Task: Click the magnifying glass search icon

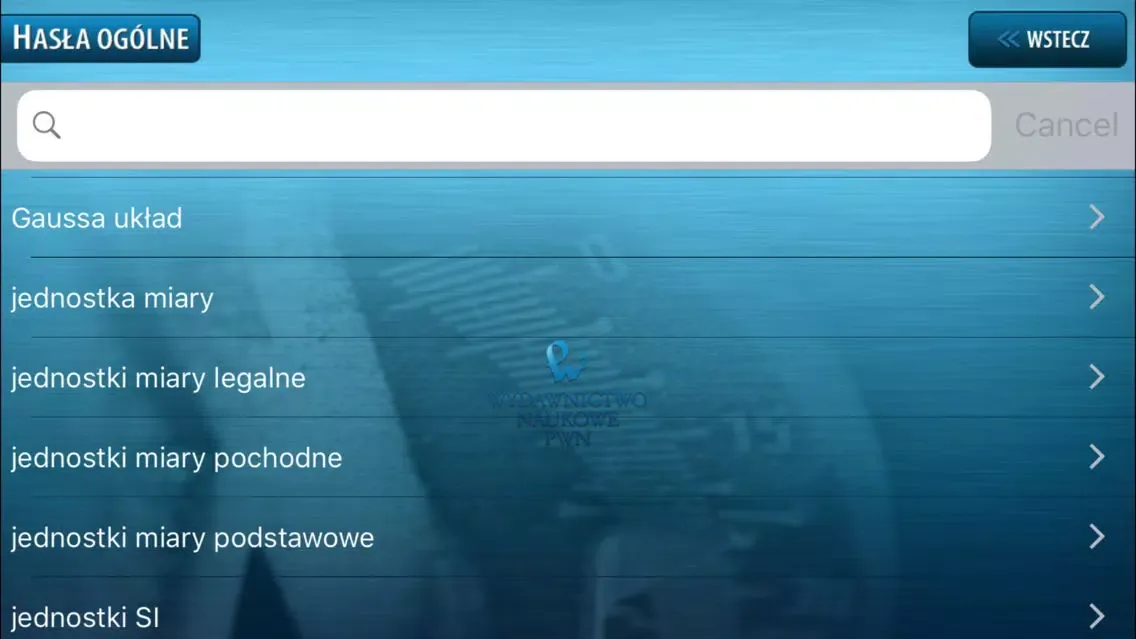Action: pyautogui.click(x=46, y=125)
